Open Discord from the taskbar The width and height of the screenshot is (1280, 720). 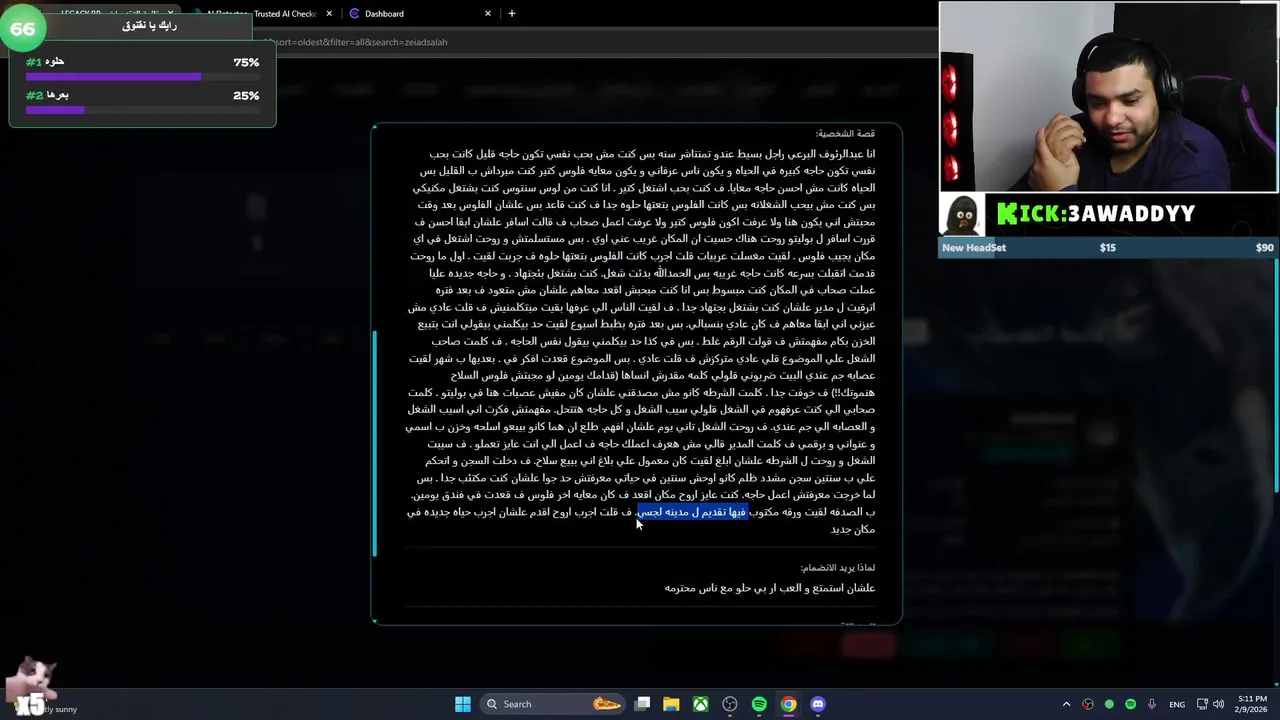[x=818, y=704]
